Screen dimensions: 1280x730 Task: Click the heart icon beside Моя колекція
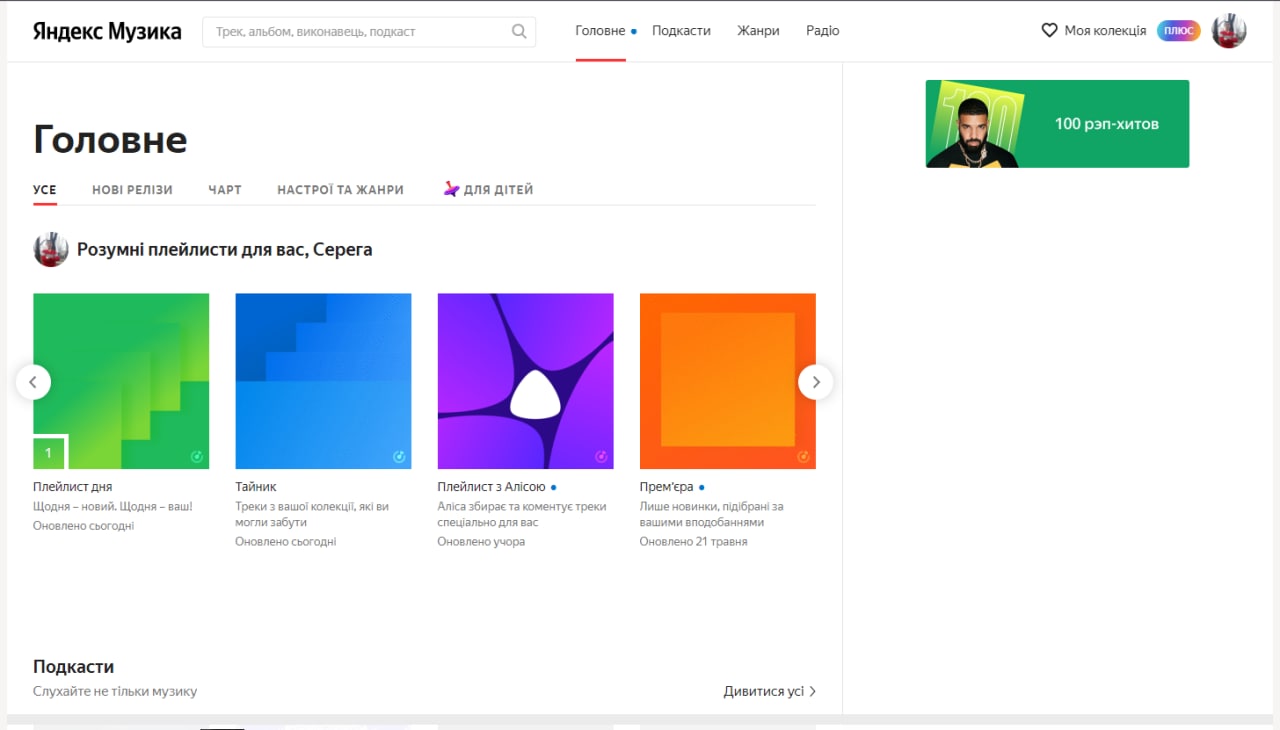pos(1049,31)
